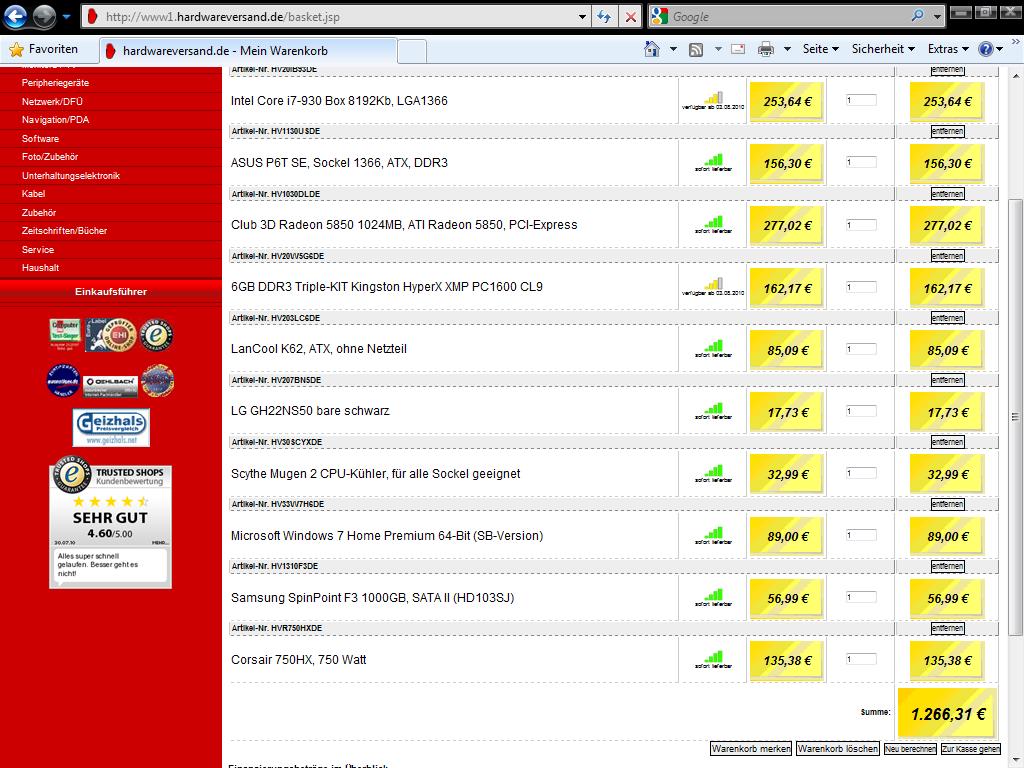Screen dimensions: 1024x768
Task: Click the 6GB DDR3 Kingston HyperX product name
Action: [387, 287]
